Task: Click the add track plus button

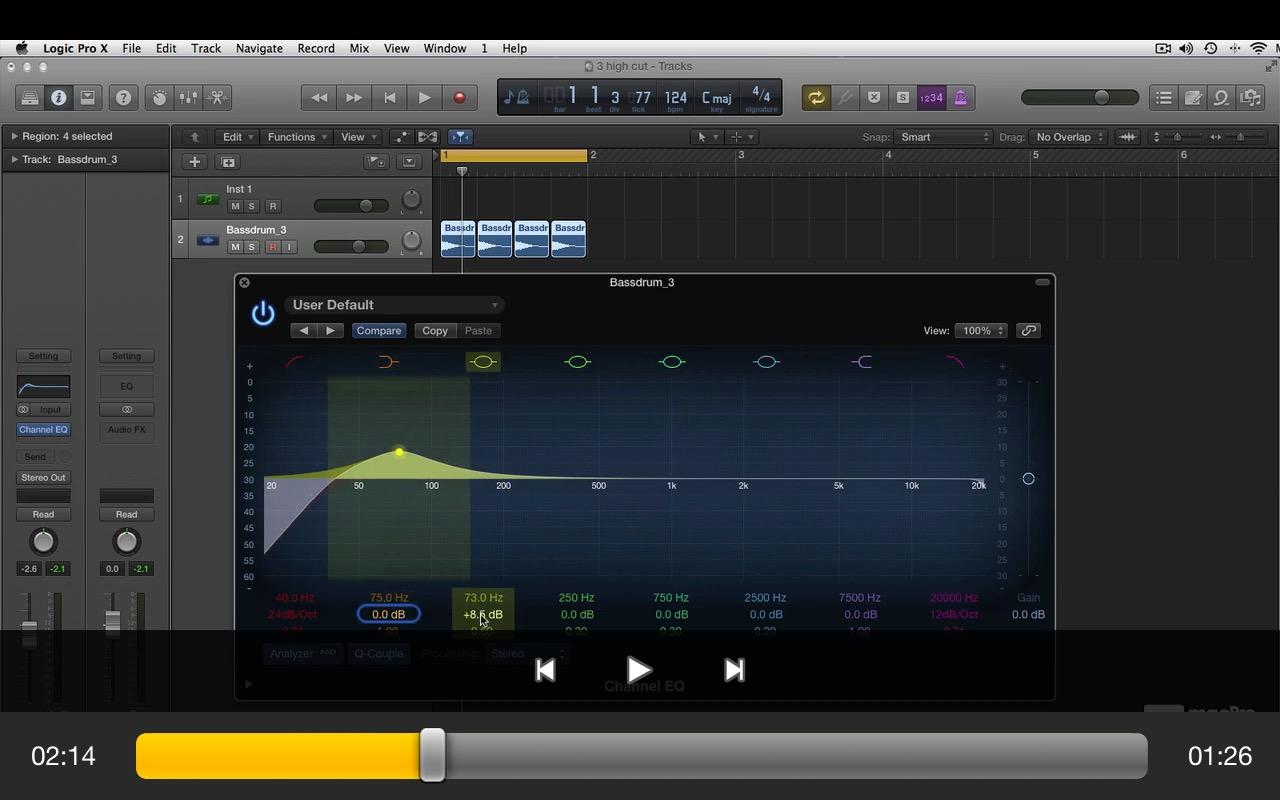Action: coord(195,162)
